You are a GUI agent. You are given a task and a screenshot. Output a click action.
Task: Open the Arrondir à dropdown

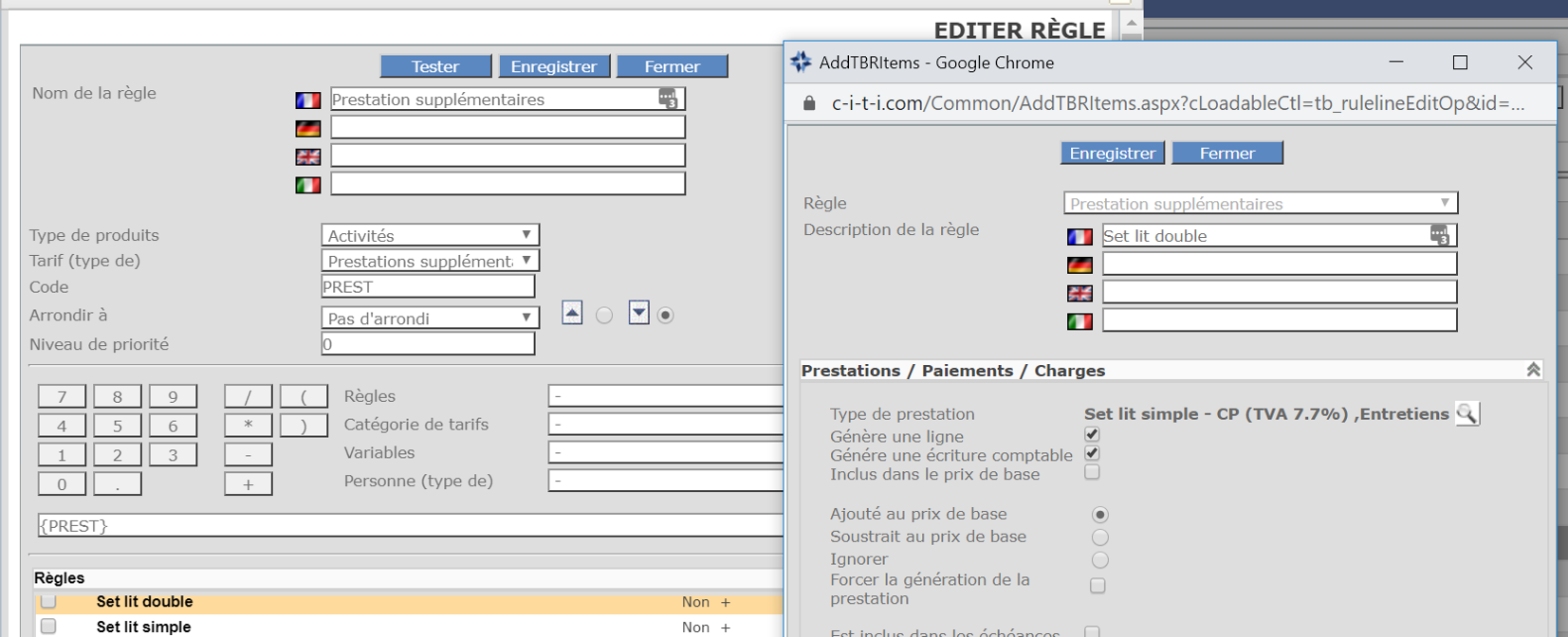430,318
